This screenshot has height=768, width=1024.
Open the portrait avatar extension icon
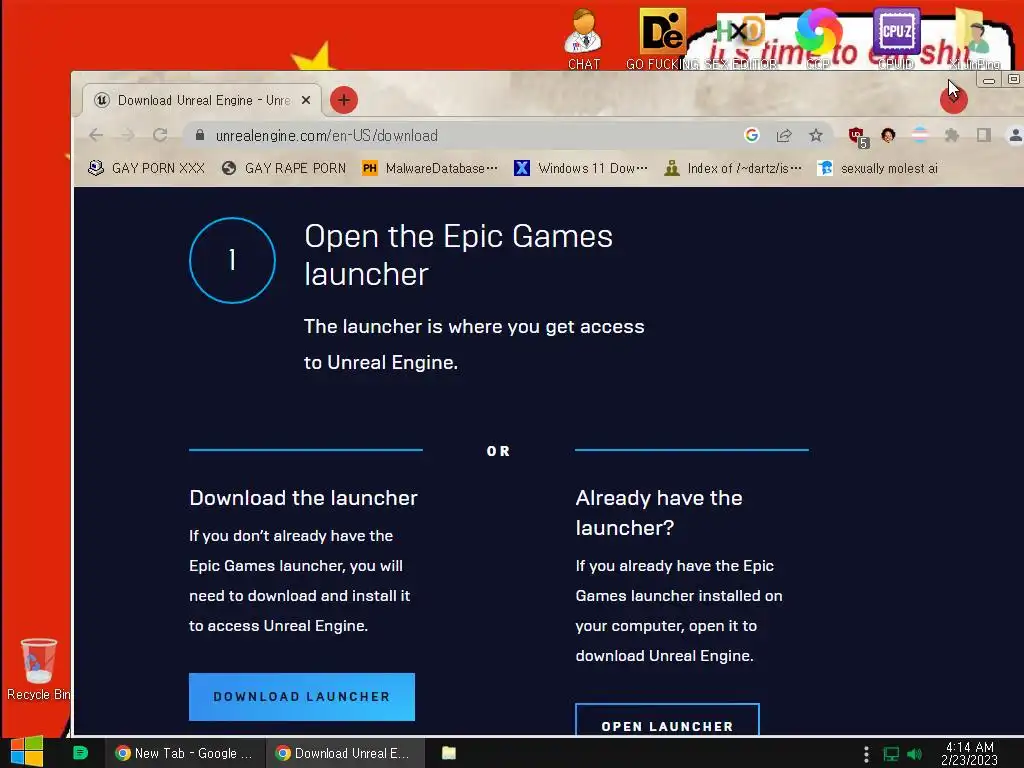tap(888, 135)
